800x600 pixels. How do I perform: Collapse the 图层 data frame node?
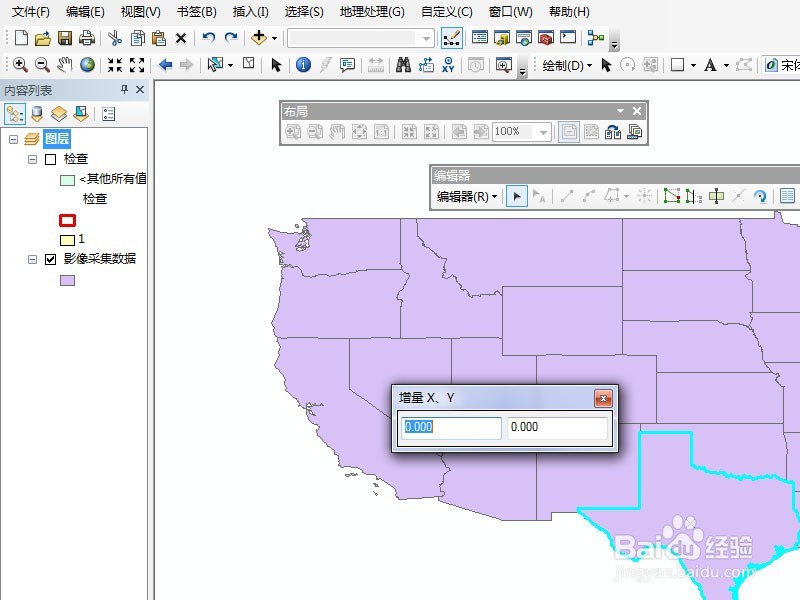pyautogui.click(x=14, y=139)
